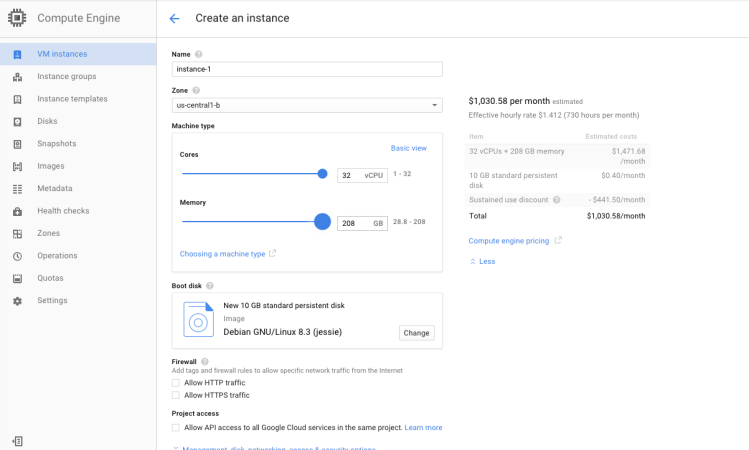Open Settings in sidebar
Viewport: 749px width, 450px height.
pyautogui.click(x=78, y=300)
